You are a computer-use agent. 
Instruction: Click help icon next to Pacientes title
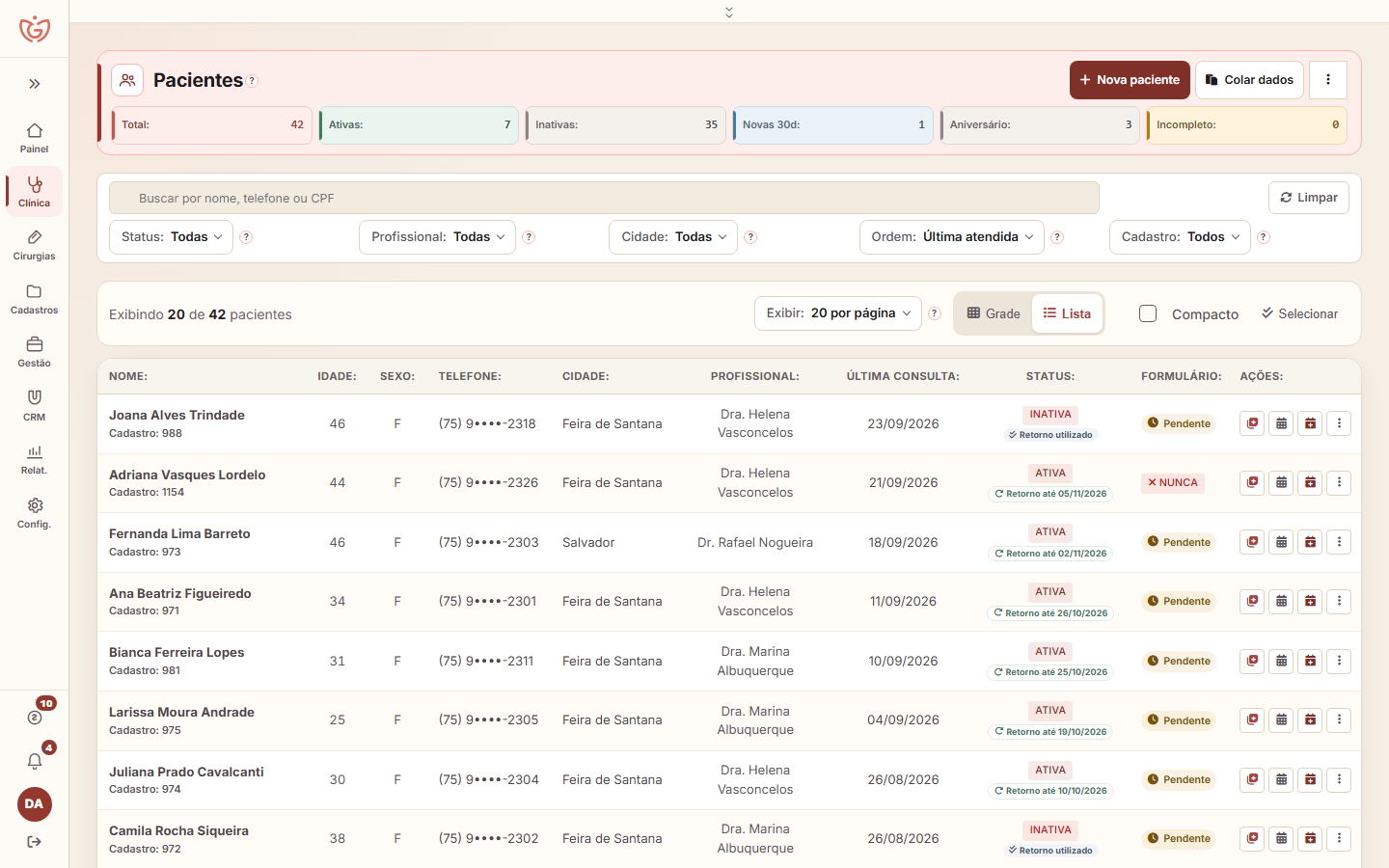252,81
